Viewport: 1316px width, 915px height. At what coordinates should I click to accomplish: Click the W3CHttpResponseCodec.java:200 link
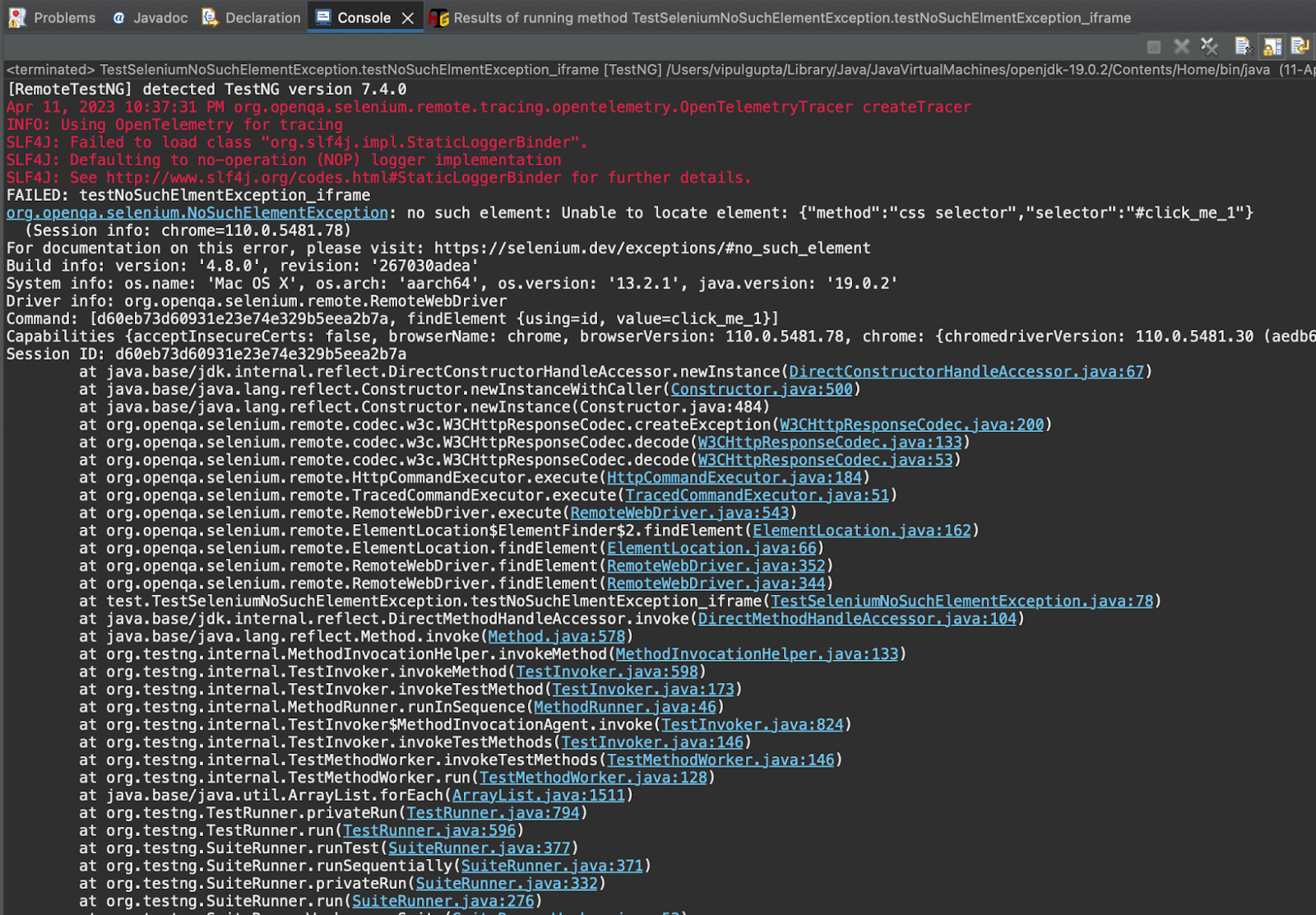coord(911,425)
